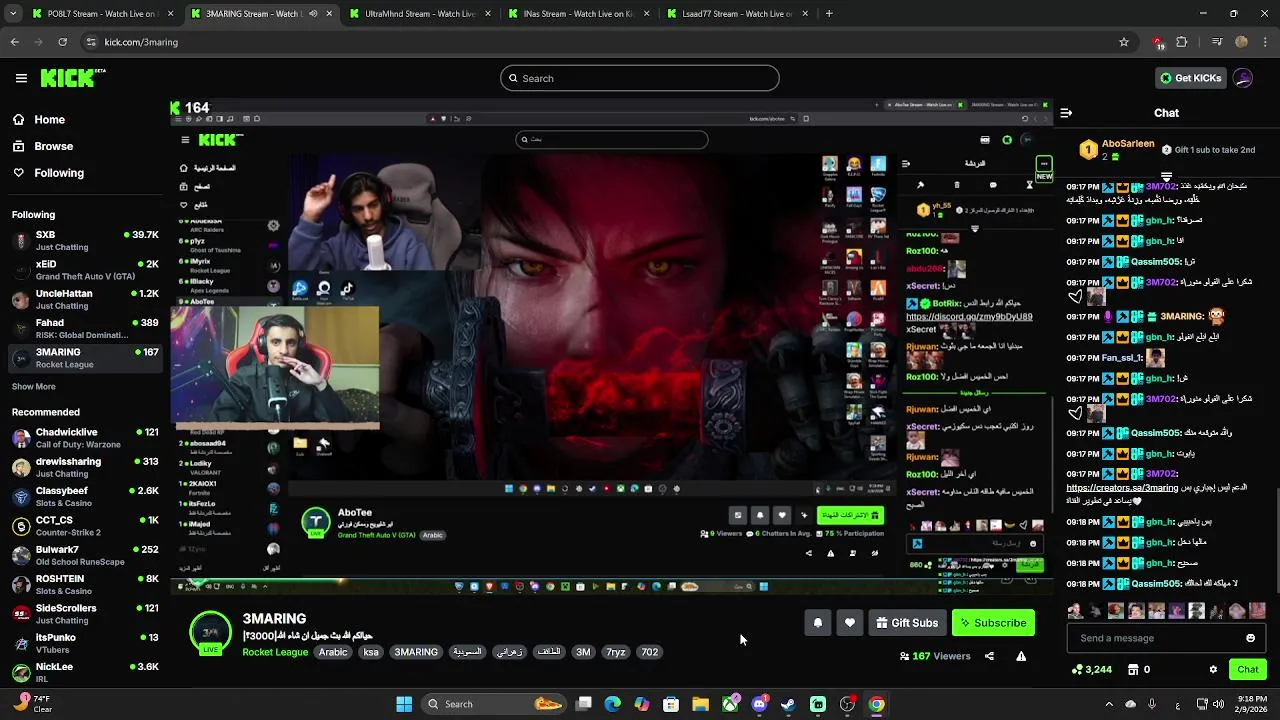Open File Explorer from the taskbar
Viewport: 1280px width, 720px height.
pyautogui.click(x=700, y=704)
